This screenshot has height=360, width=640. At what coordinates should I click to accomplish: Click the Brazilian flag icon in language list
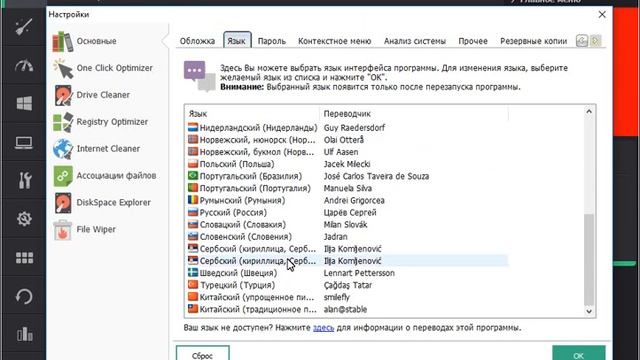[193, 176]
